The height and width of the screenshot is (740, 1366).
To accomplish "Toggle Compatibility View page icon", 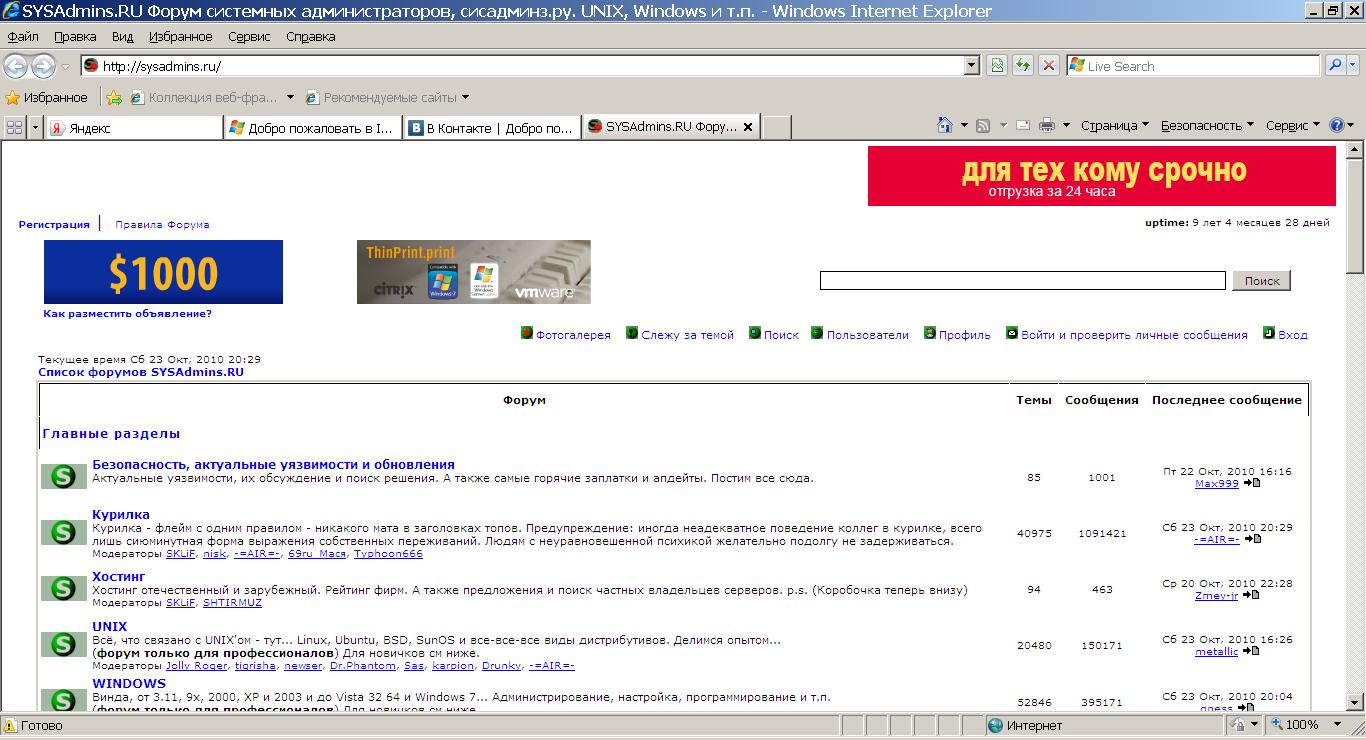I will [997, 66].
